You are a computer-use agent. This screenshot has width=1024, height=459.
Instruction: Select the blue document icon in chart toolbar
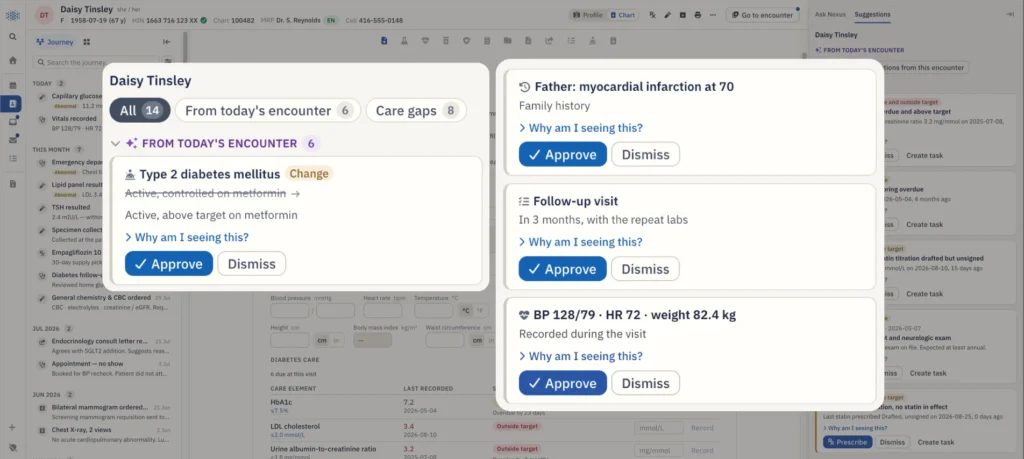tap(384, 40)
